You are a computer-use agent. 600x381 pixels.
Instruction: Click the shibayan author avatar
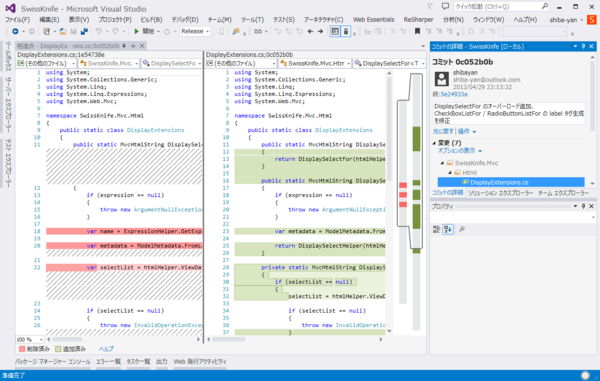pyautogui.click(x=442, y=79)
